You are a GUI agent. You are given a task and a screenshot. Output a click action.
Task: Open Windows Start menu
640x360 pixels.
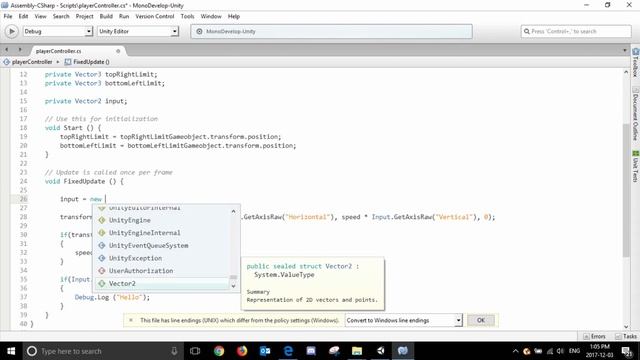tap(11, 351)
